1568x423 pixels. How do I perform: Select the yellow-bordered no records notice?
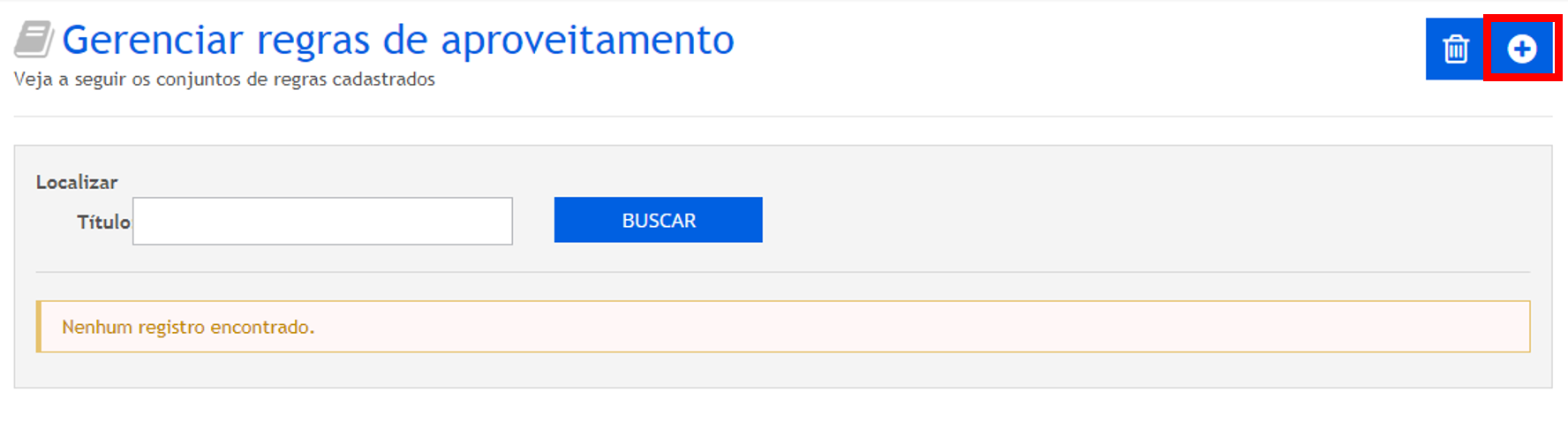tap(783, 327)
